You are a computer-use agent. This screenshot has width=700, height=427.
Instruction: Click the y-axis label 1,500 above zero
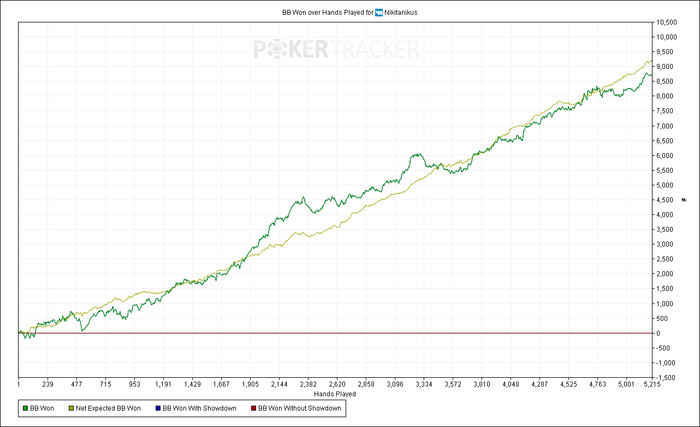coord(665,289)
